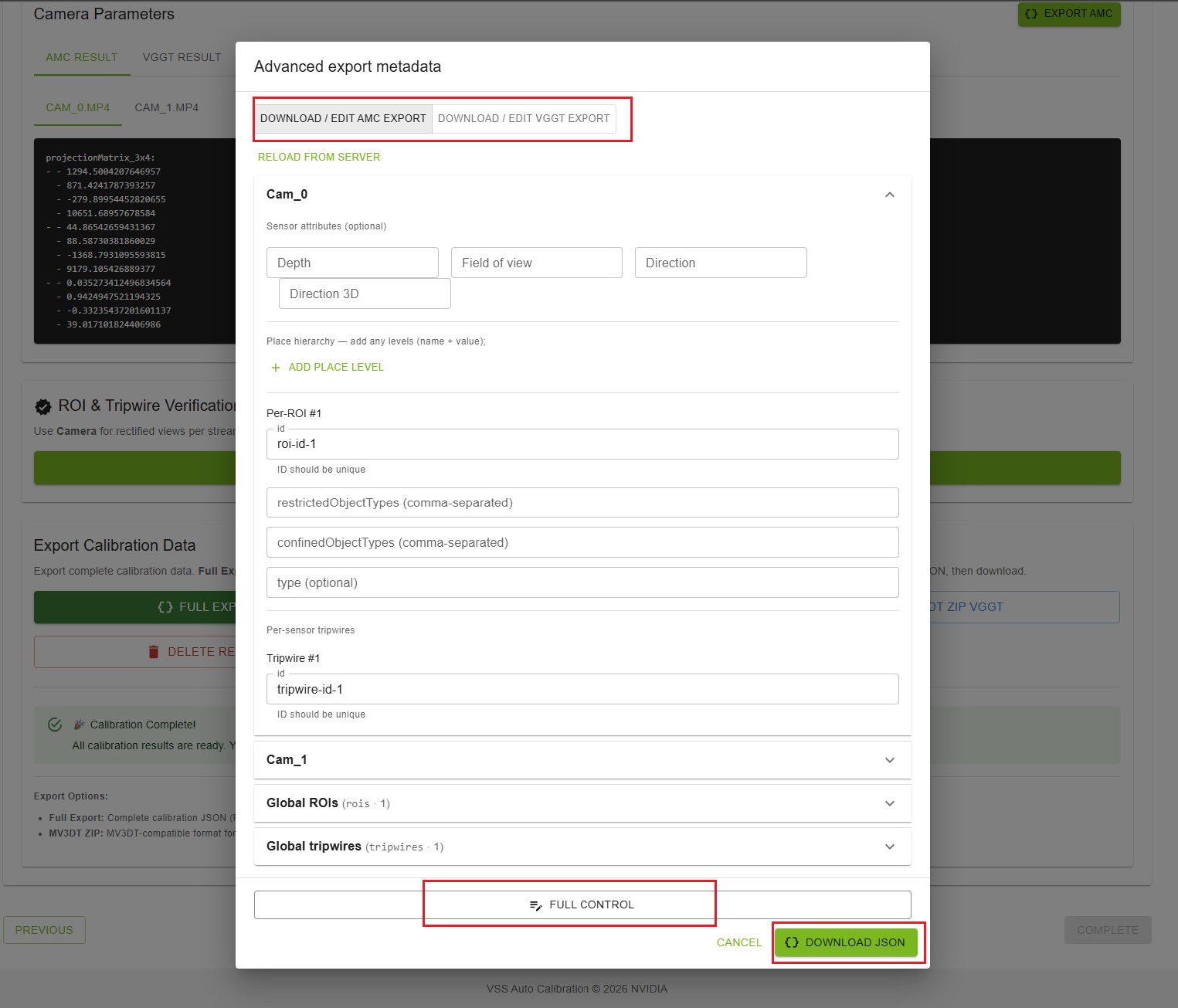Switch to Download / Edit AMC Export tab

click(x=343, y=118)
